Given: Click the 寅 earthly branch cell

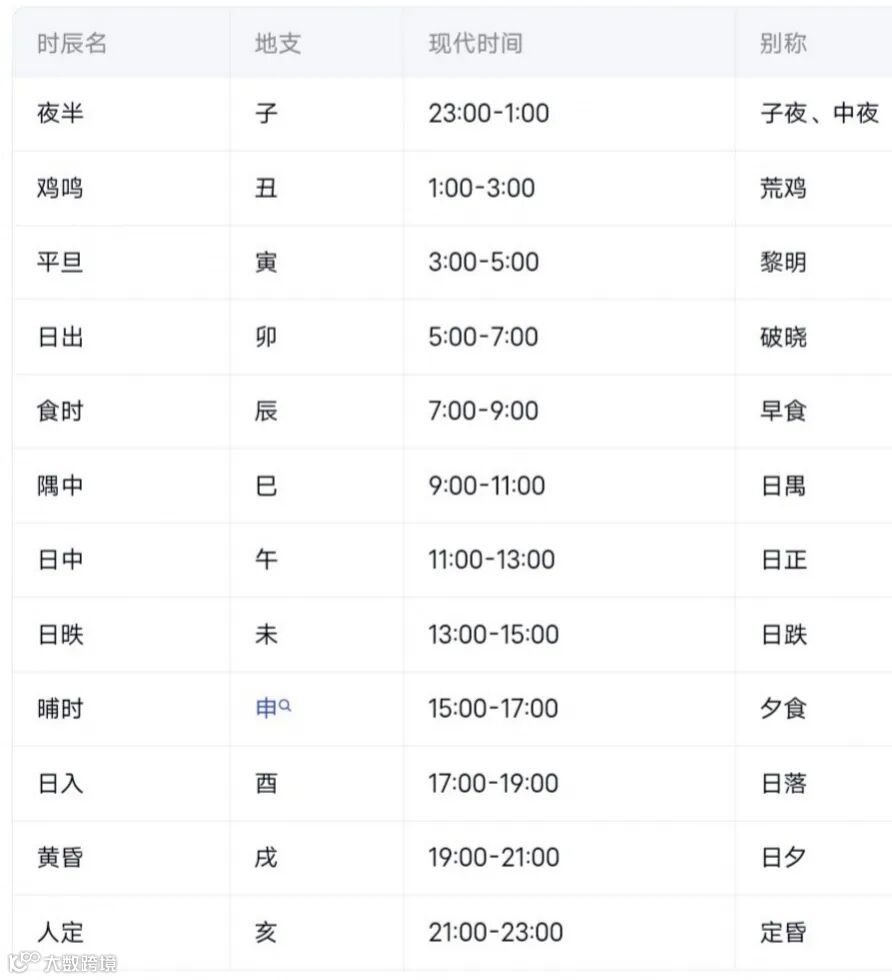Looking at the screenshot, I should click(x=266, y=262).
